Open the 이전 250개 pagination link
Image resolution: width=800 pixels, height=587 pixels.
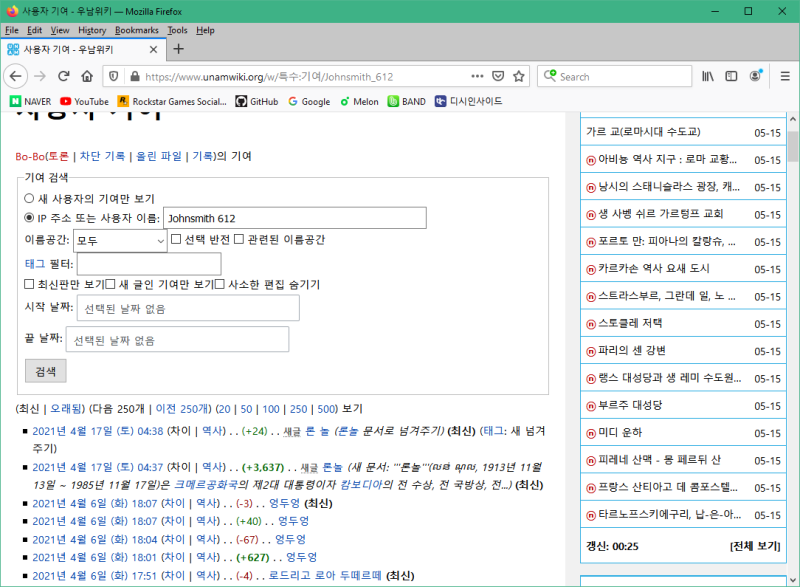[x=182, y=409]
